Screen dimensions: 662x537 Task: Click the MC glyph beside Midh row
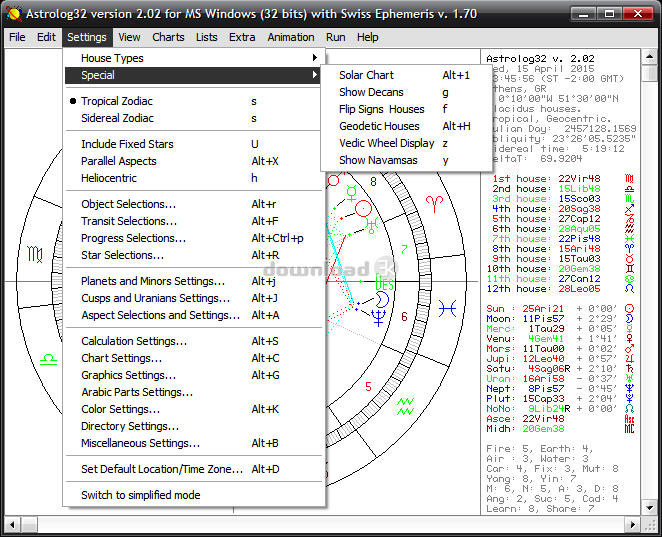click(x=629, y=429)
